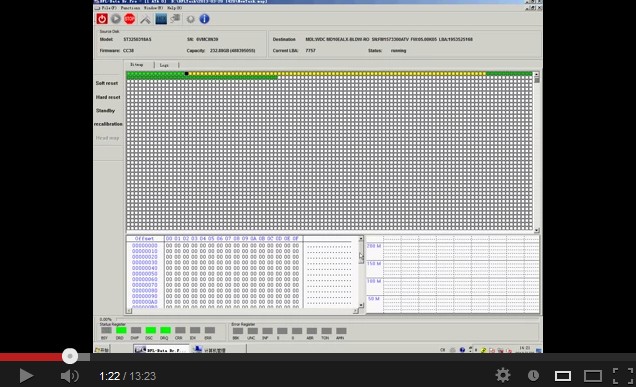The image size is (636, 387).
Task: Click the 100 M label on speed graph
Action: pos(374,281)
